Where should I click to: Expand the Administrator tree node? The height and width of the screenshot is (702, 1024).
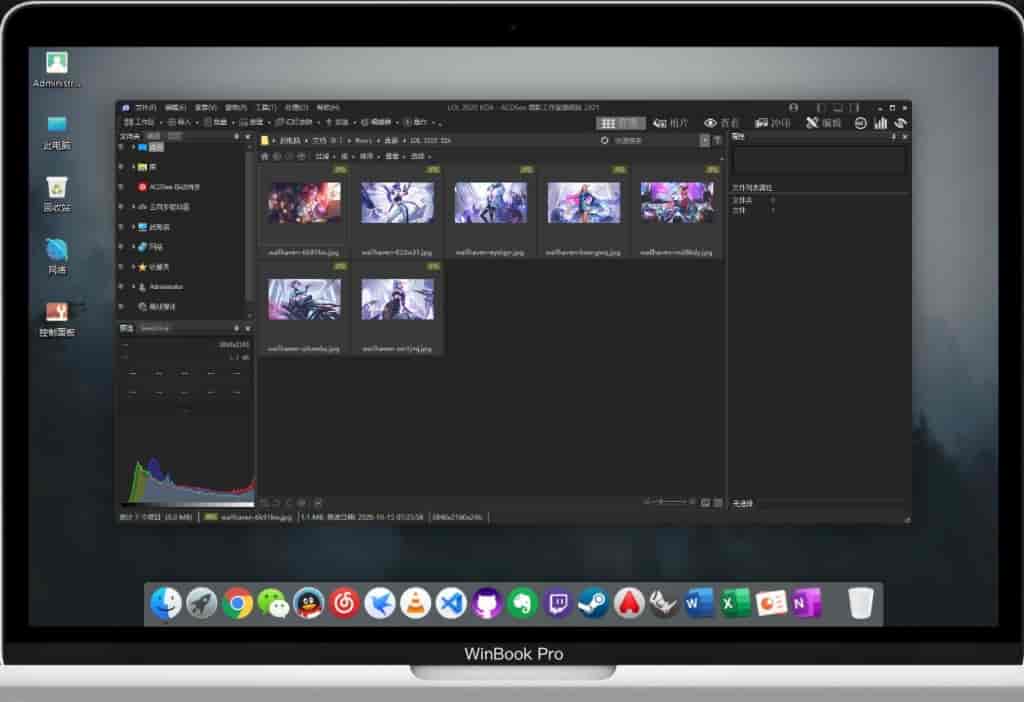click(133, 287)
